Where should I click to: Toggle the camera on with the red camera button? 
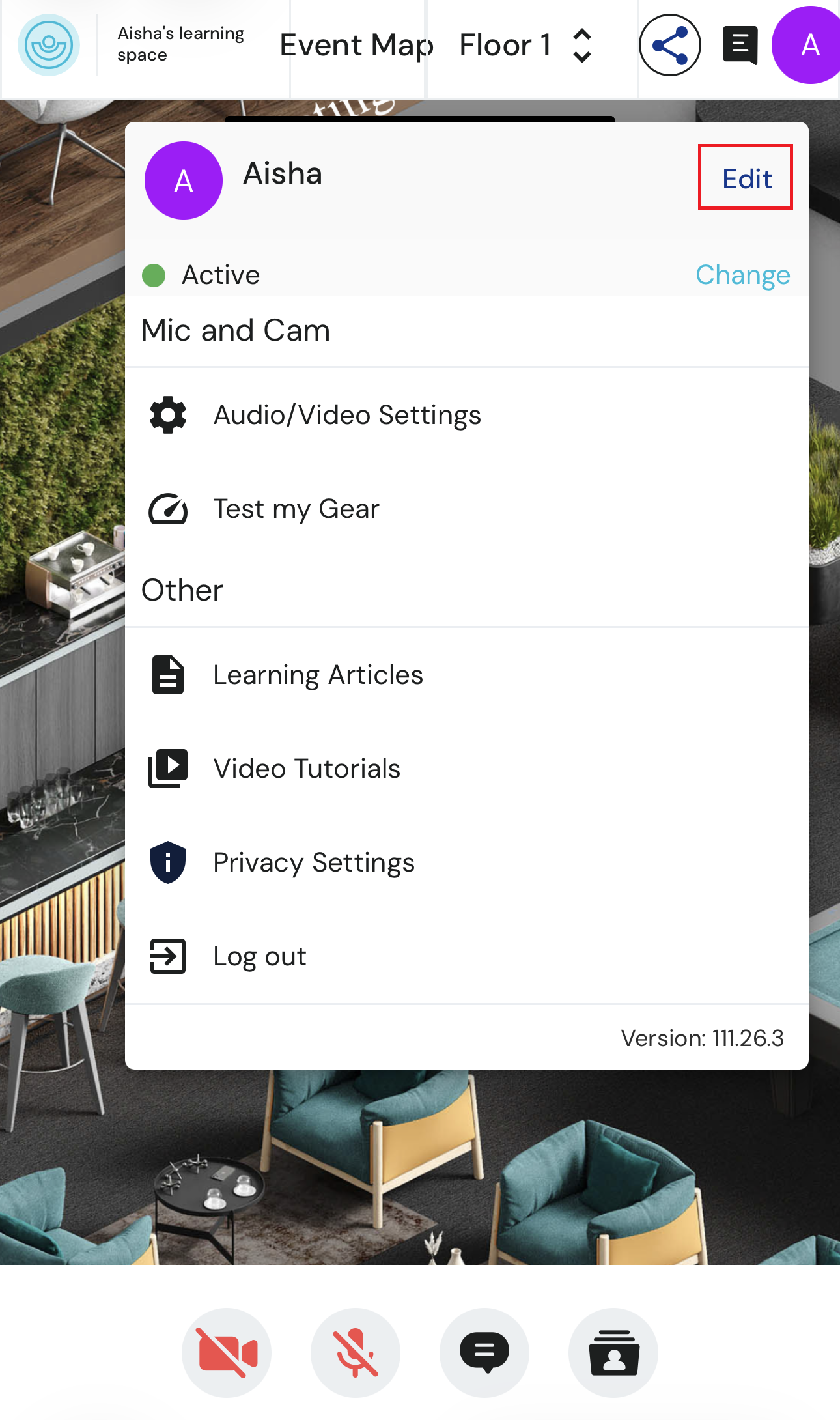[x=227, y=1352]
